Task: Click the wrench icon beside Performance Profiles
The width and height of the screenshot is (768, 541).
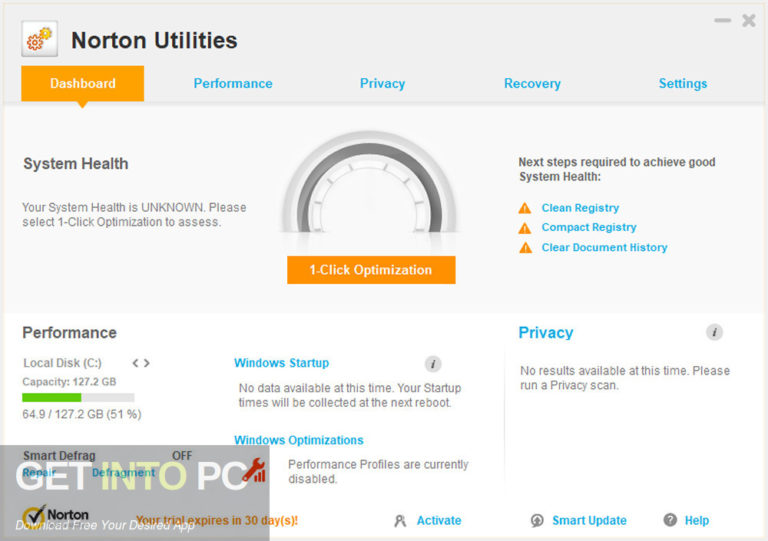Action: (x=255, y=470)
